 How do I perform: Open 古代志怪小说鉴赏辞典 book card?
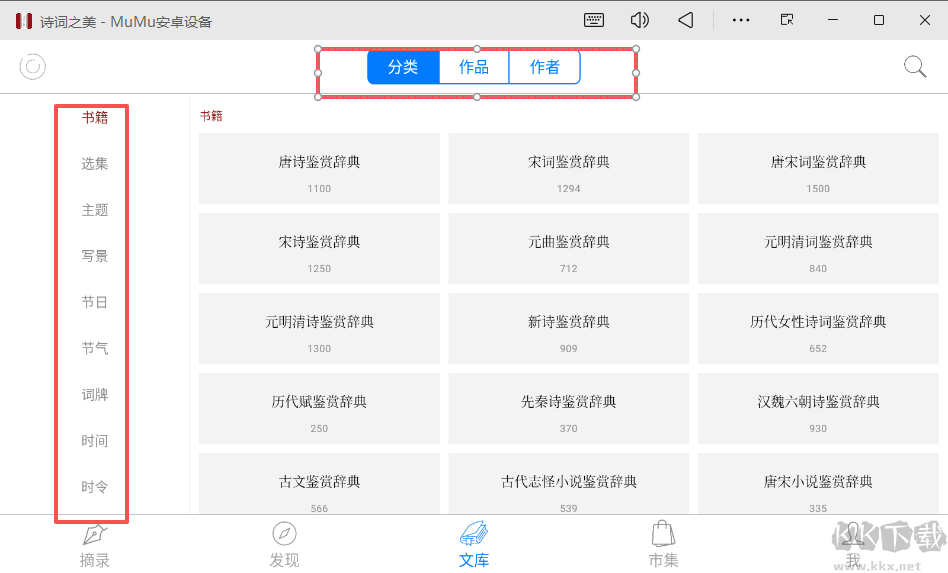[x=568, y=484]
